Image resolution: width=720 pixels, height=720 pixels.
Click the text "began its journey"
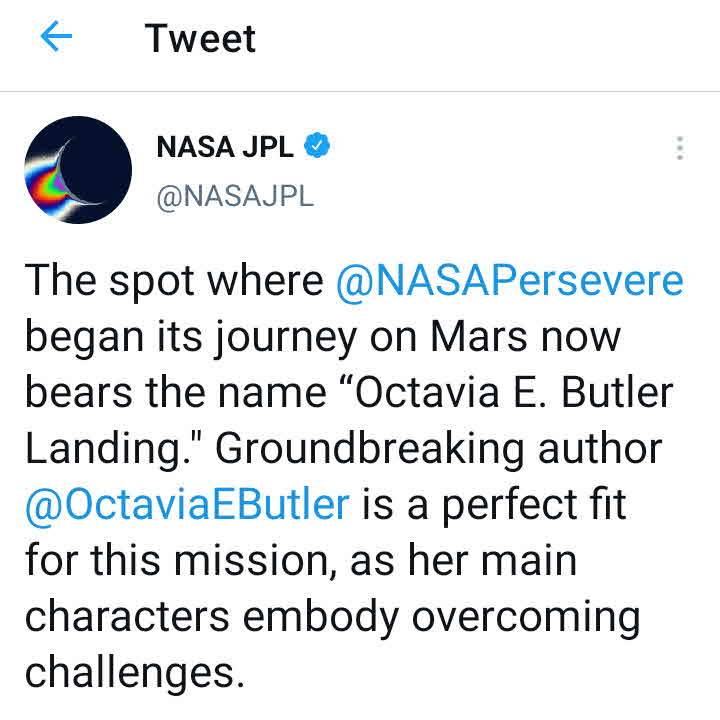(x=190, y=337)
